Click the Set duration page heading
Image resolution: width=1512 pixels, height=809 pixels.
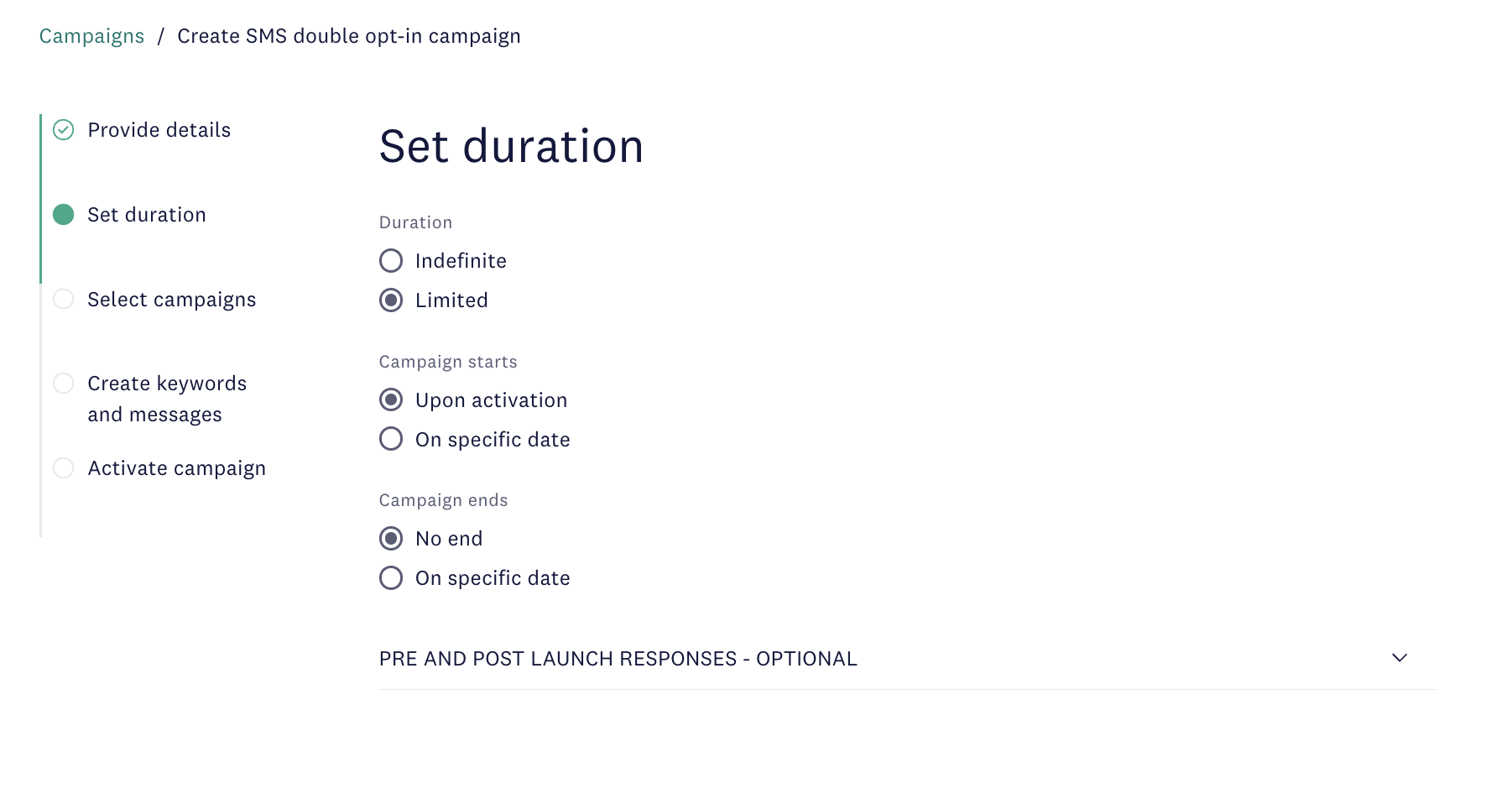coord(511,147)
